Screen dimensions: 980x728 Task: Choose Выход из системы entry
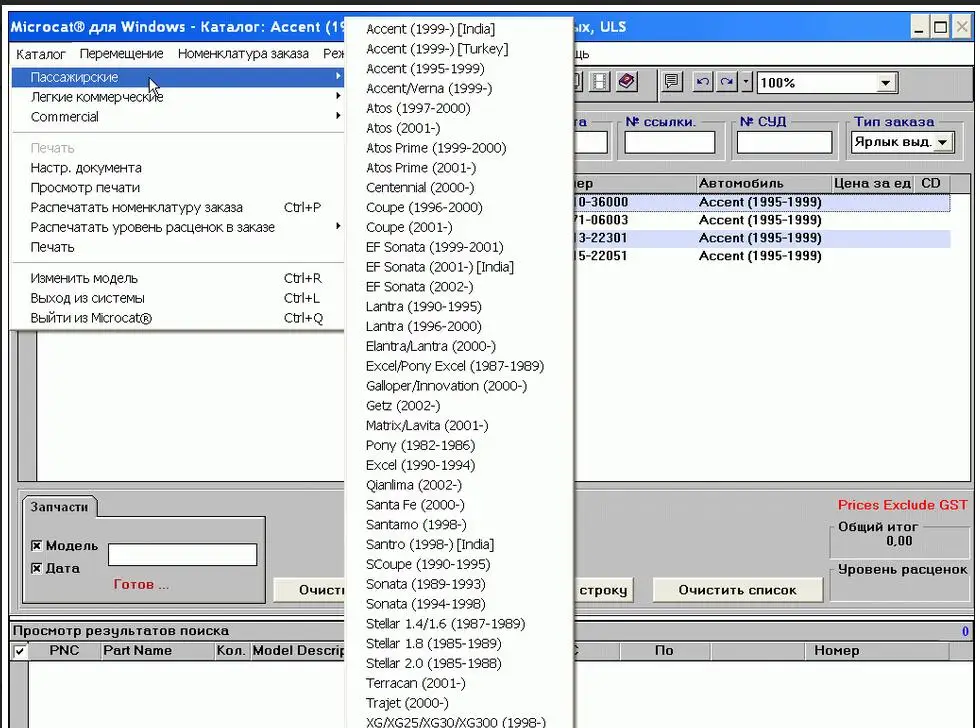[x=178, y=298]
